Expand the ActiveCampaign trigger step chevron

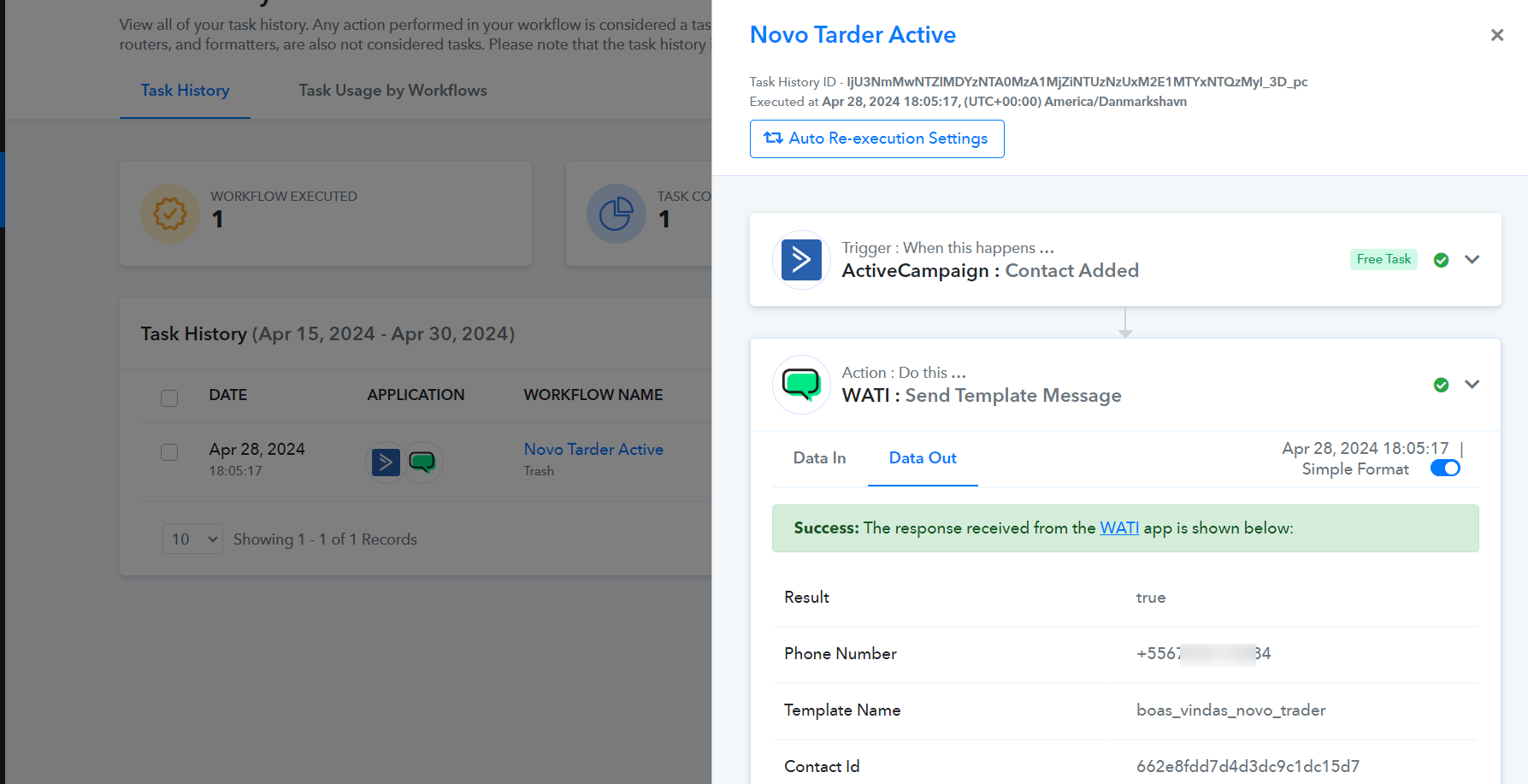coord(1472,259)
